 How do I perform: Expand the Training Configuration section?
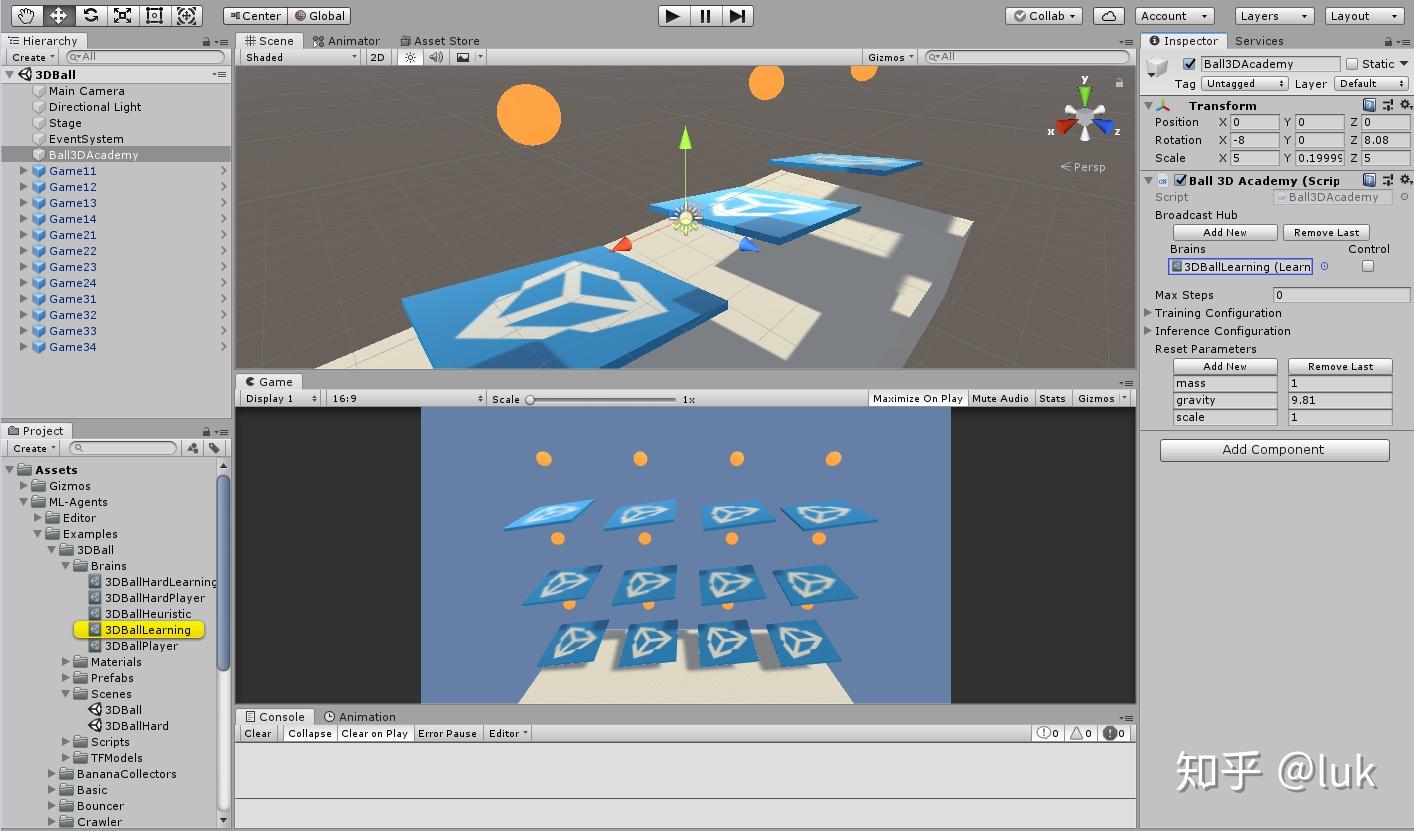1147,312
